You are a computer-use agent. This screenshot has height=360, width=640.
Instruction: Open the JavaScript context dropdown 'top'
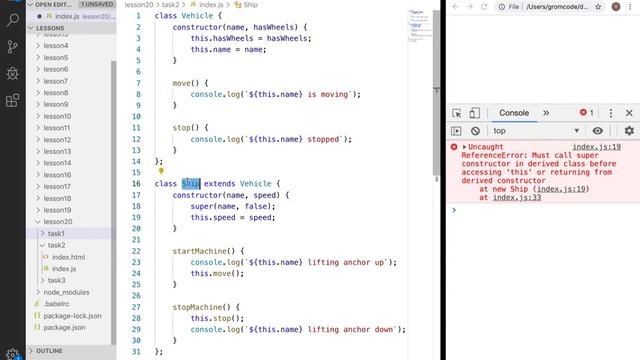(x=536, y=131)
